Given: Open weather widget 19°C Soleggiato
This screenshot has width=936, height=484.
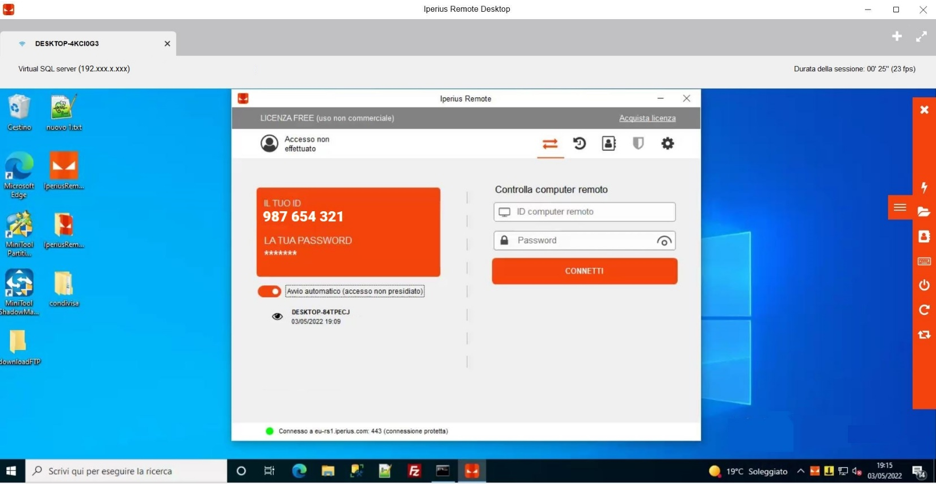Looking at the screenshot, I should click(x=747, y=471).
